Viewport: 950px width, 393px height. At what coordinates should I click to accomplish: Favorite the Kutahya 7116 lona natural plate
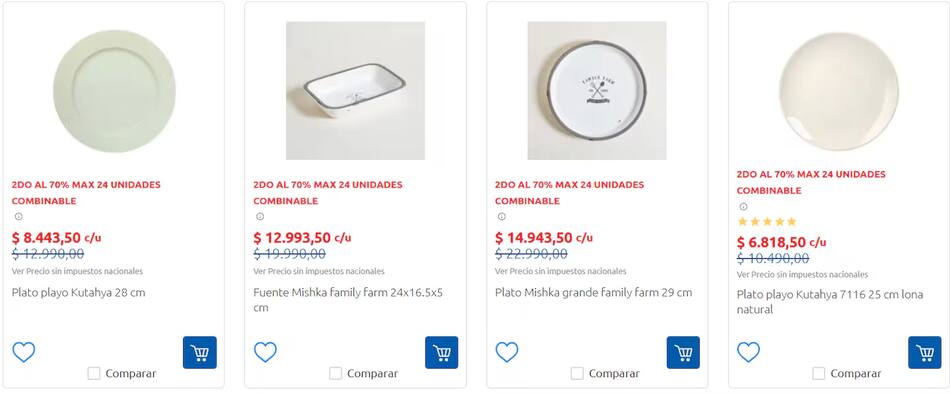pos(748,352)
